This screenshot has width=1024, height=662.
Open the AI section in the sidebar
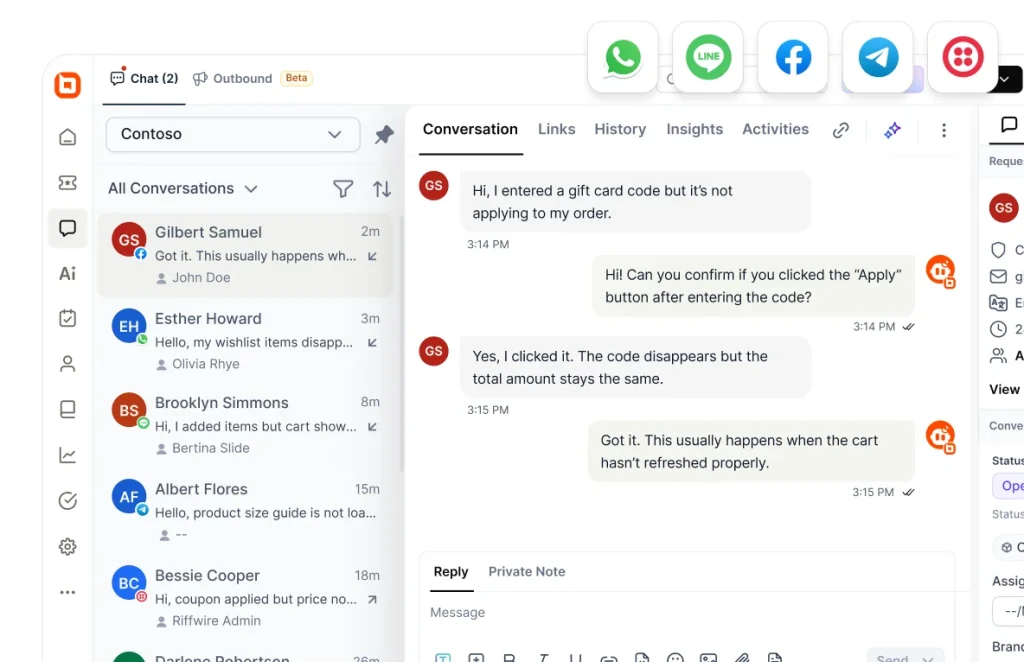(x=67, y=274)
